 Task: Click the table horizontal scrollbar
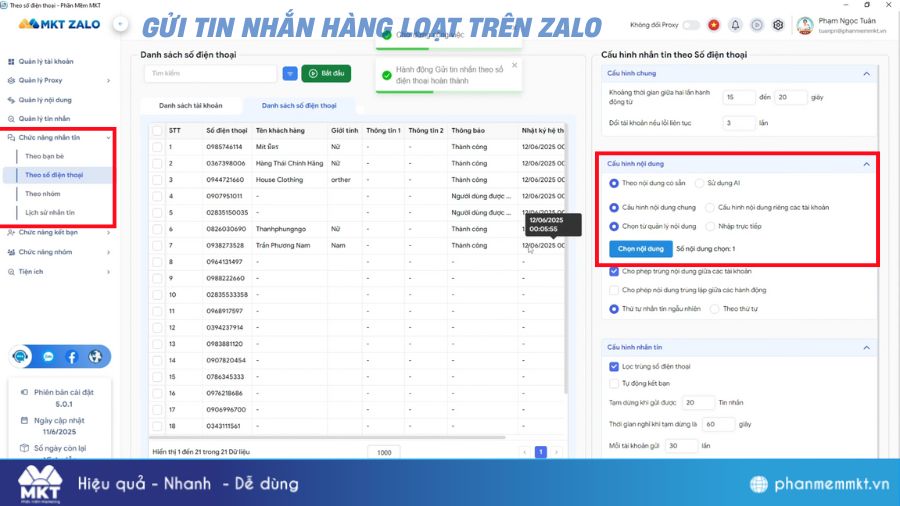coord(328,438)
